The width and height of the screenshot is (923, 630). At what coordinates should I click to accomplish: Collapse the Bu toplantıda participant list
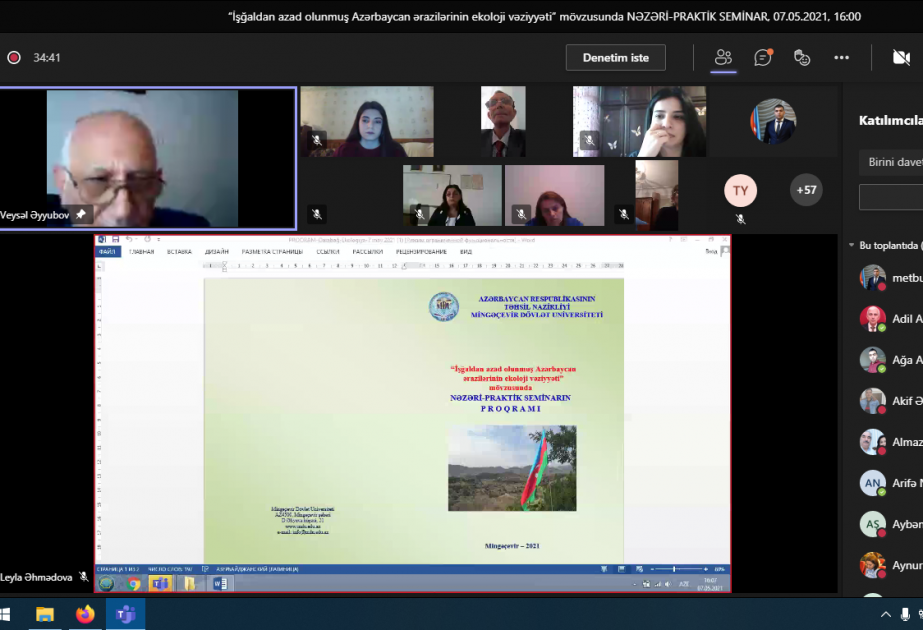pyautogui.click(x=852, y=245)
